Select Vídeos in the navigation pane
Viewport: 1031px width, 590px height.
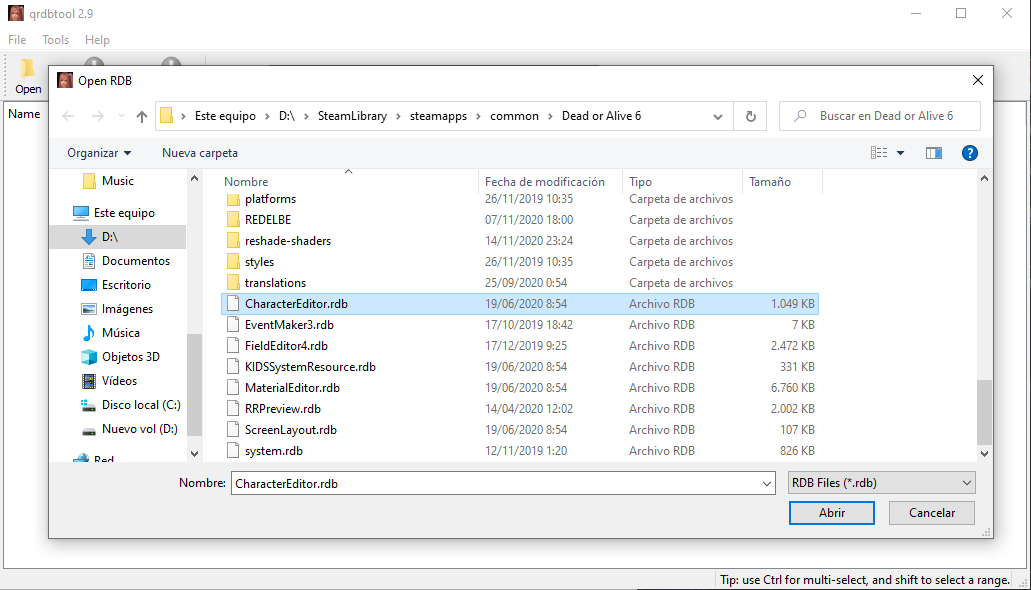point(110,381)
